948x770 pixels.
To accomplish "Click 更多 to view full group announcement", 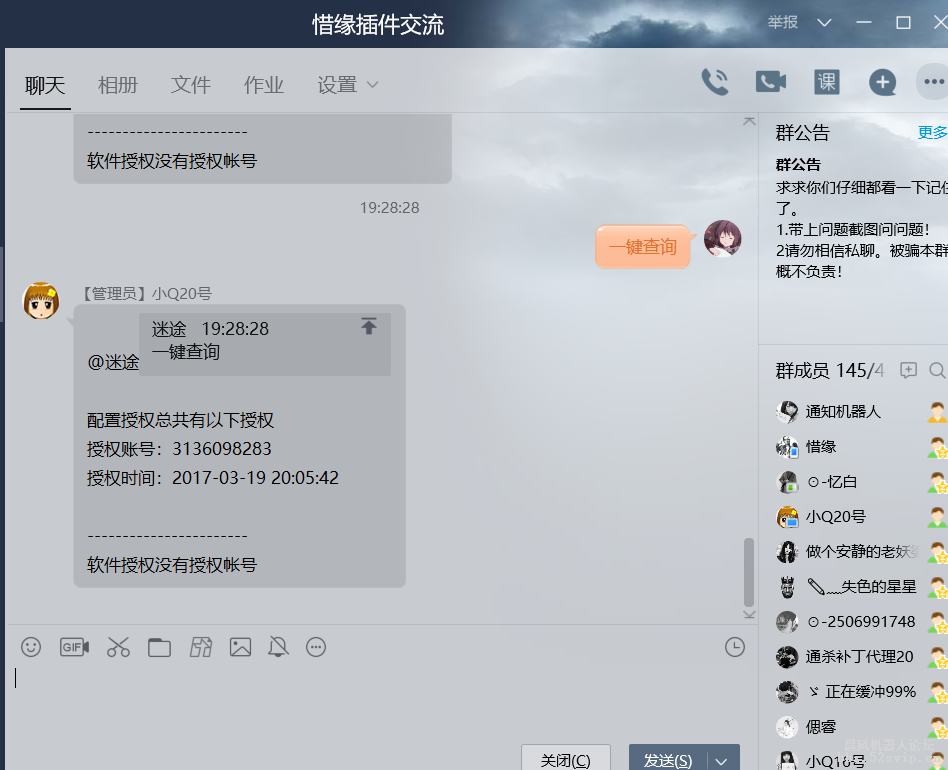I will point(932,131).
